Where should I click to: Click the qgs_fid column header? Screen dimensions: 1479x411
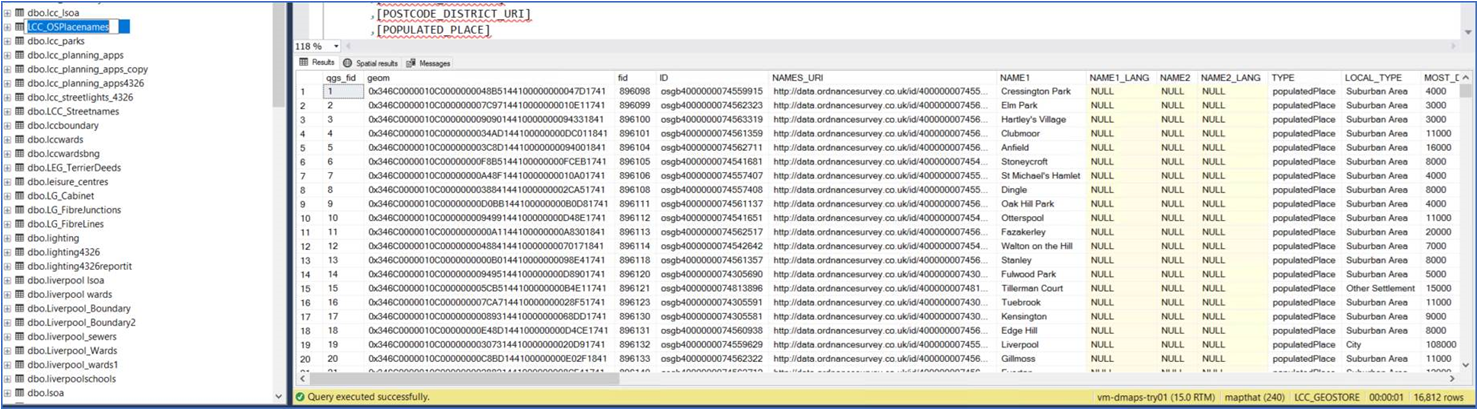(x=343, y=77)
